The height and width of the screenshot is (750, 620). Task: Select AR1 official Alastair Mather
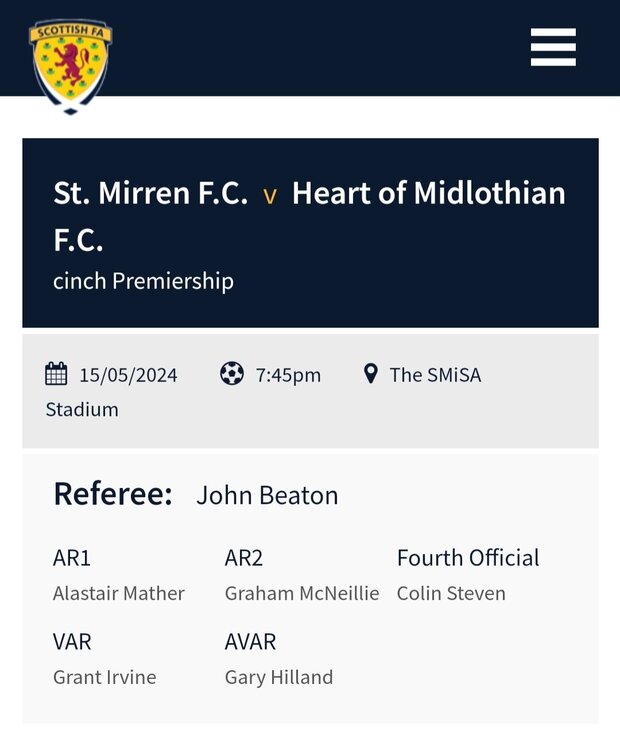(x=119, y=594)
